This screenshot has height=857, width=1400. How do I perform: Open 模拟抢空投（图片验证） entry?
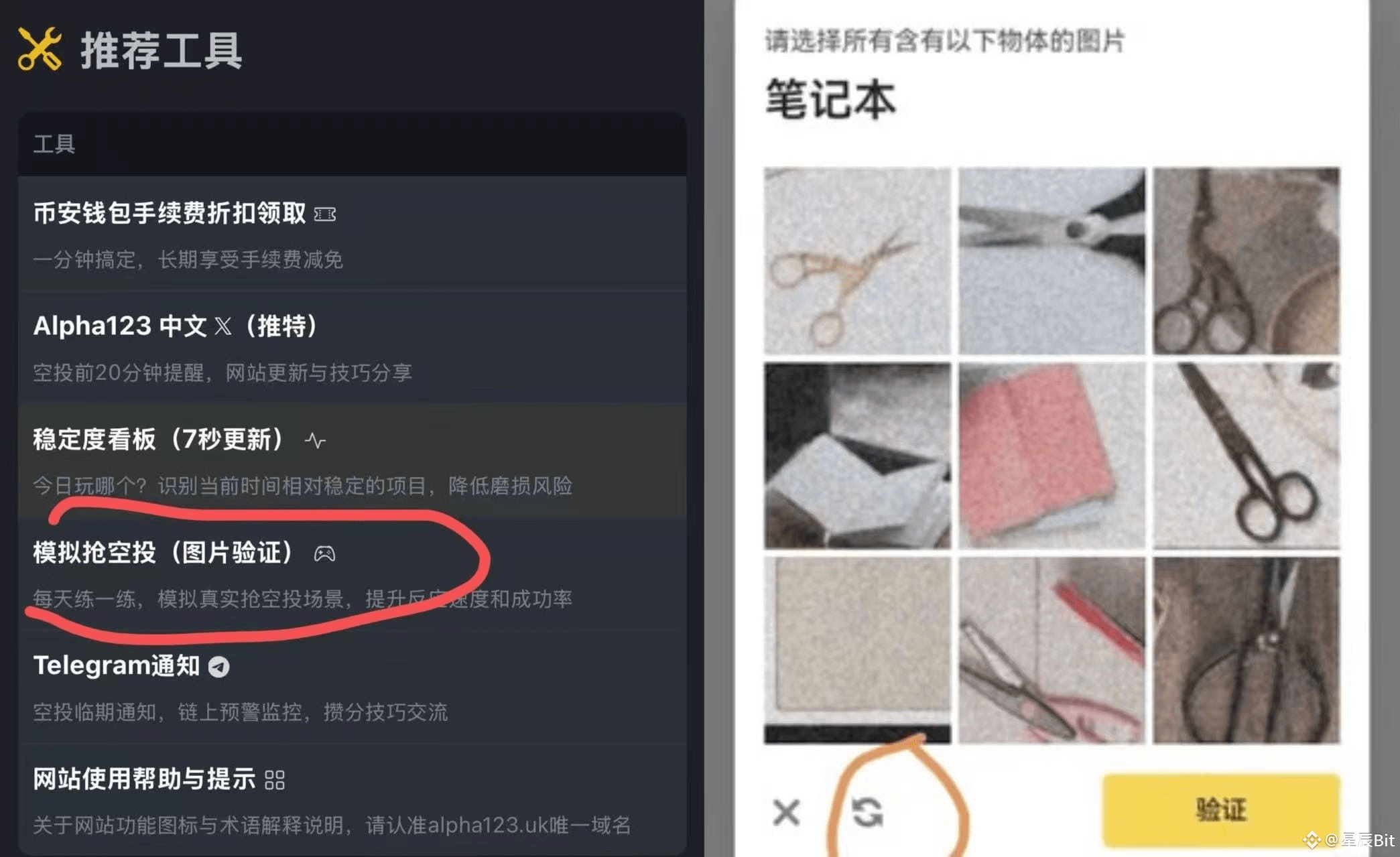(352, 574)
